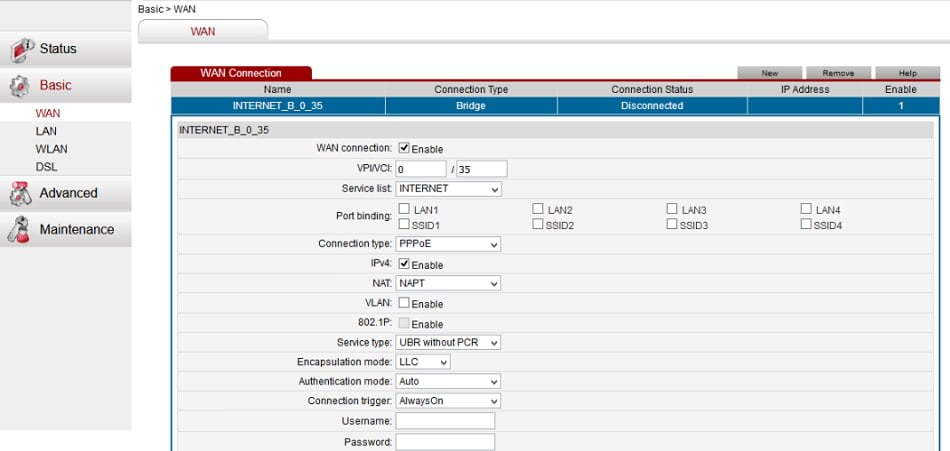Open the Status section icon
This screenshot has height=451, width=950.
22,50
